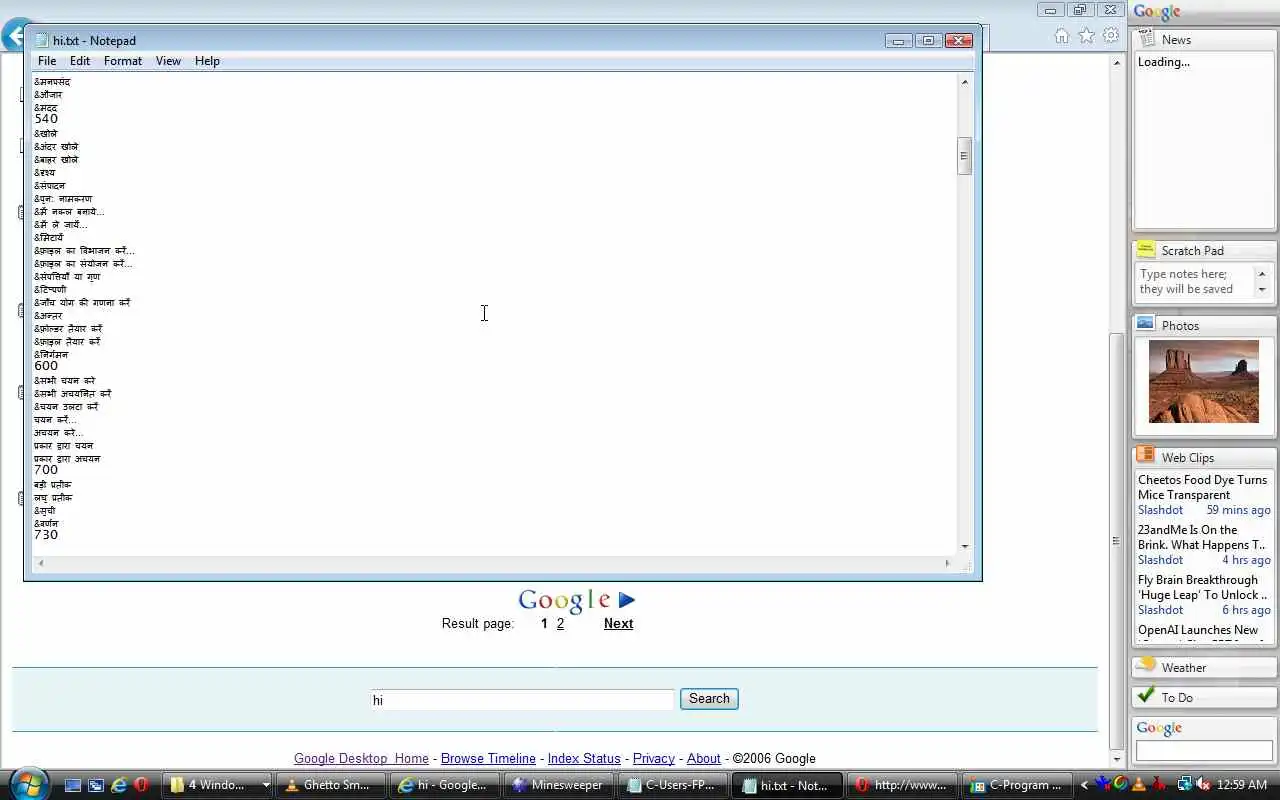Screen dimensions: 1280x800
Task: Click the desert photo thumbnail
Action: coord(1204,381)
